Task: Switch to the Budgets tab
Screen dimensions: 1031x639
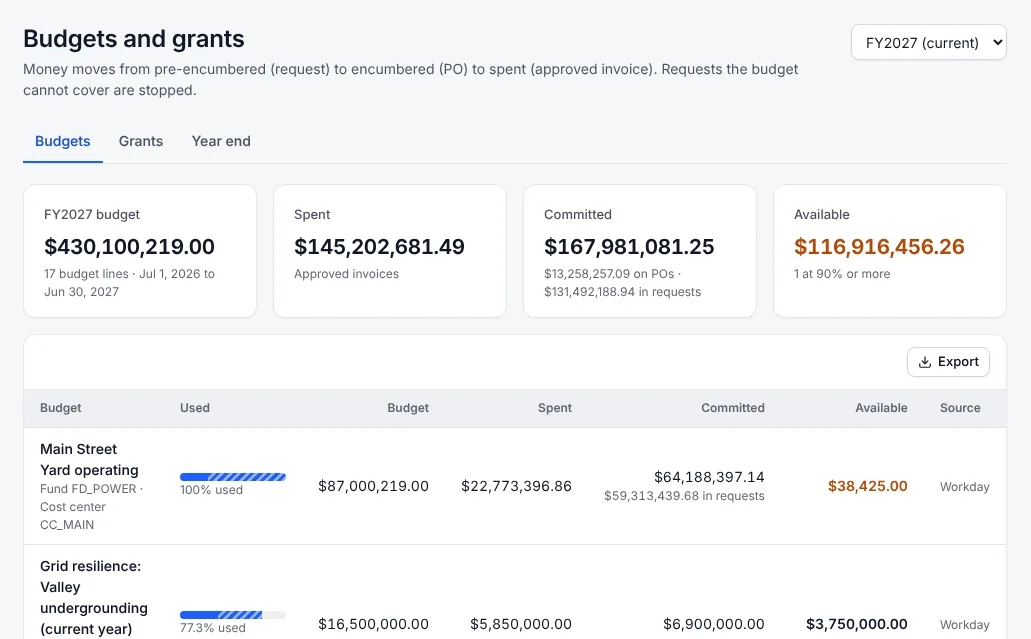Action: point(62,141)
